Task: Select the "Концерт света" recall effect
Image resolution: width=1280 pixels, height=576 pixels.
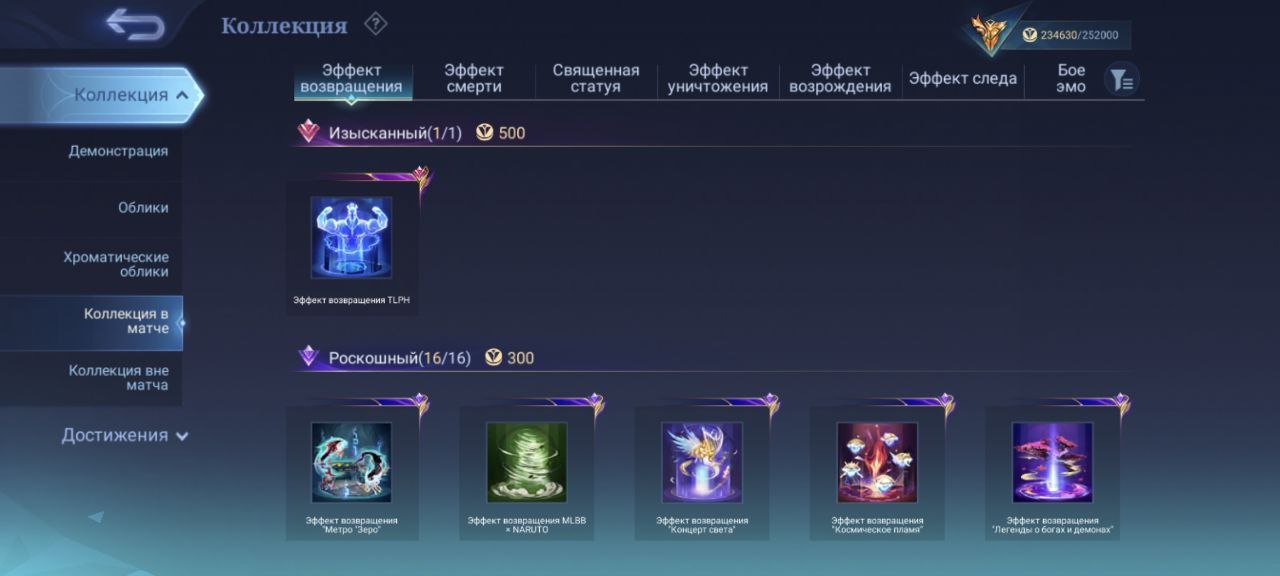Action: click(x=702, y=462)
